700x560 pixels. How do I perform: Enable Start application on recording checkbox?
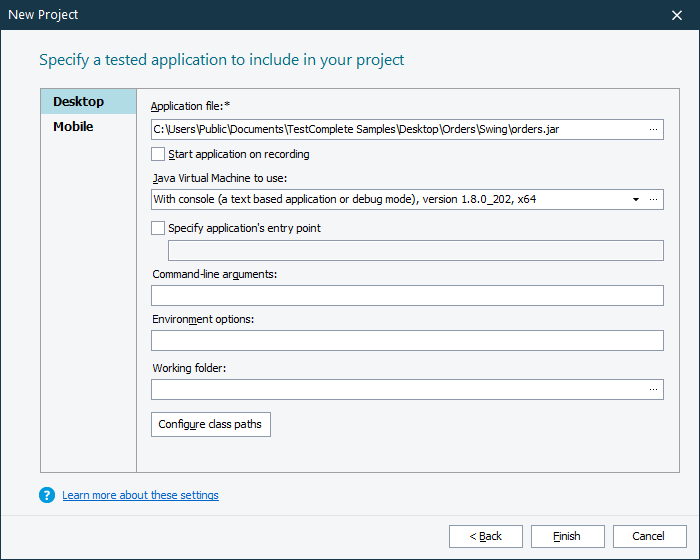click(x=158, y=154)
